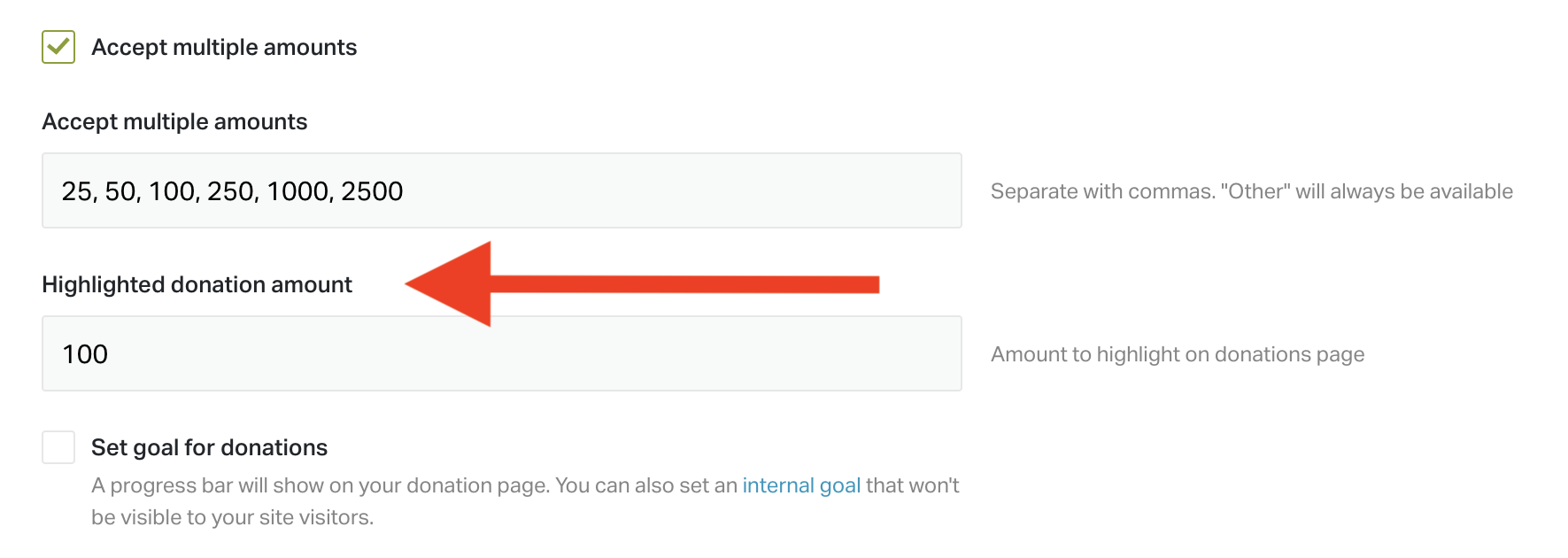Select the donation amounts input field
This screenshot has width=1568, height=558.
(501, 190)
